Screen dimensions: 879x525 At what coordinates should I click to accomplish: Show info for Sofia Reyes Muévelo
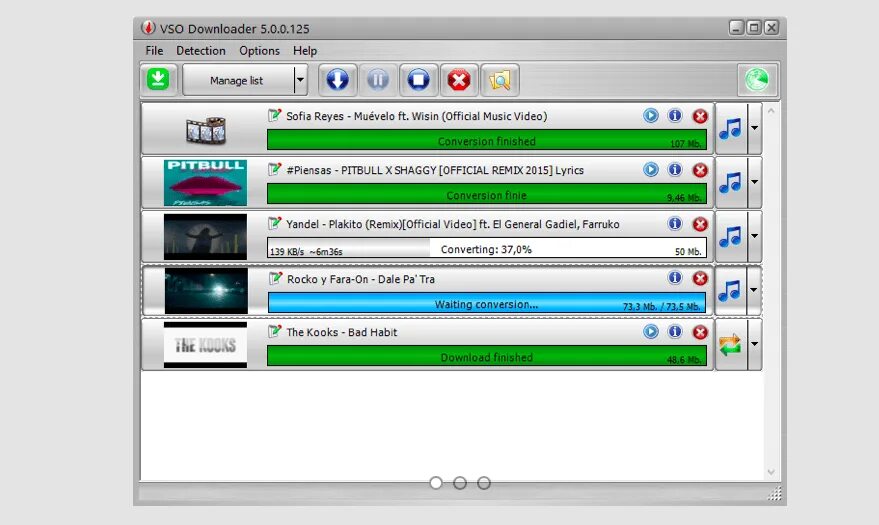(x=675, y=115)
